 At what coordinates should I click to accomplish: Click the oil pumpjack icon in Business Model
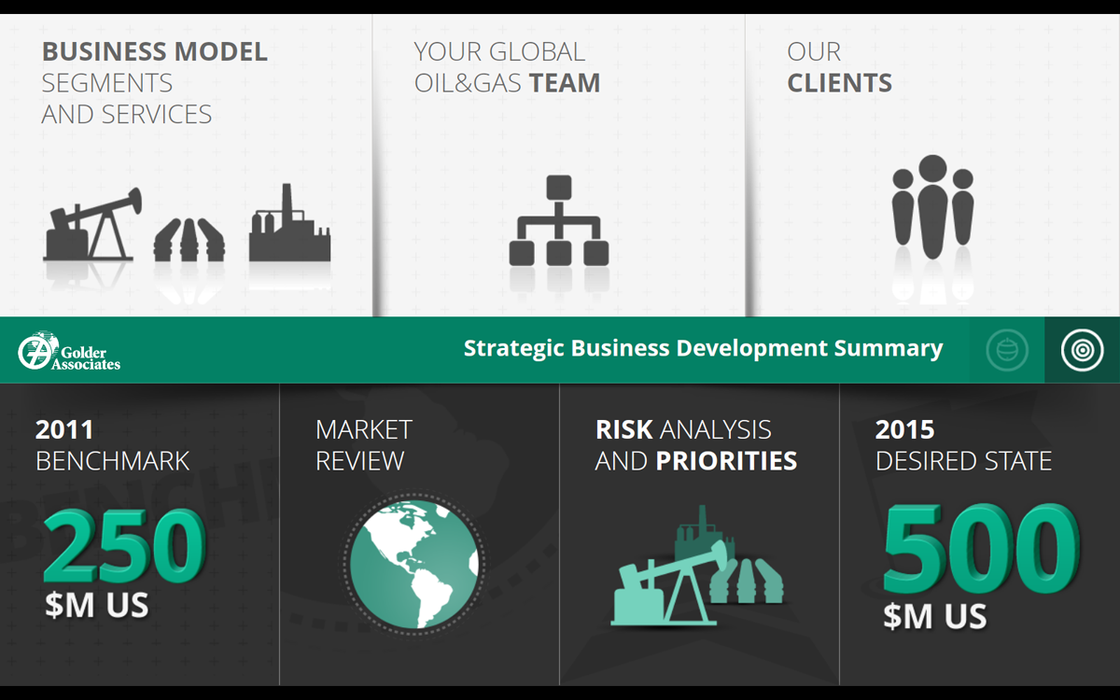point(92,226)
